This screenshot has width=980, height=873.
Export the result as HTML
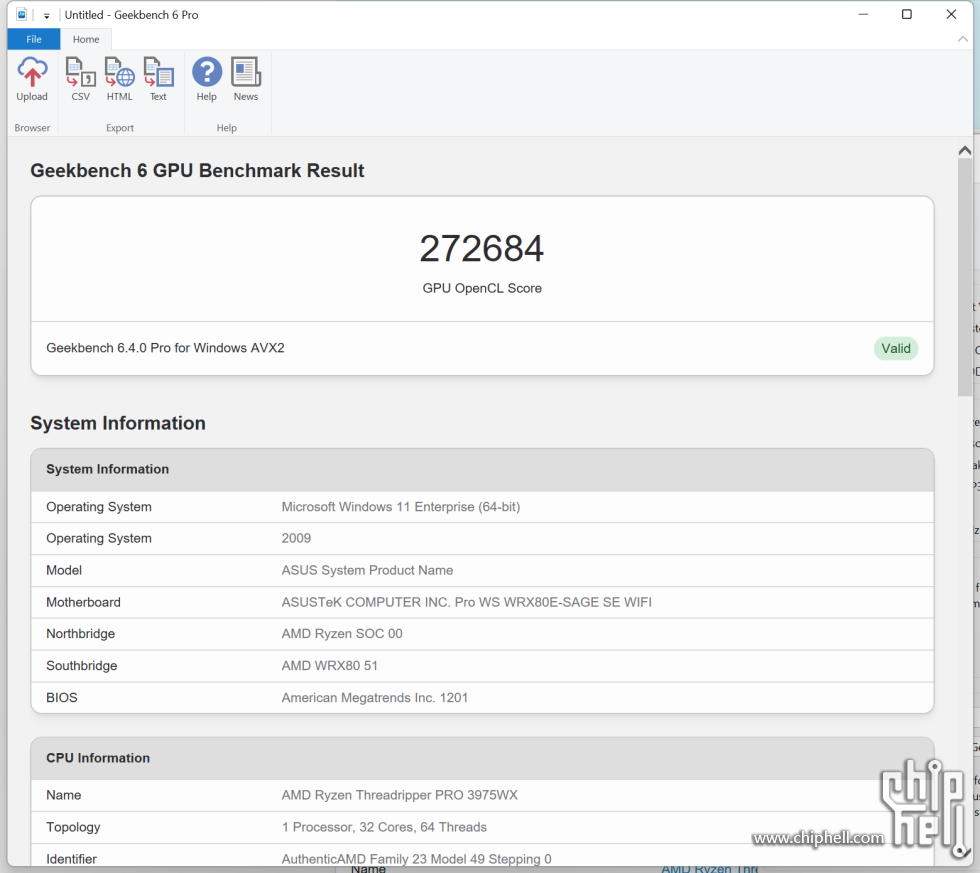(119, 79)
